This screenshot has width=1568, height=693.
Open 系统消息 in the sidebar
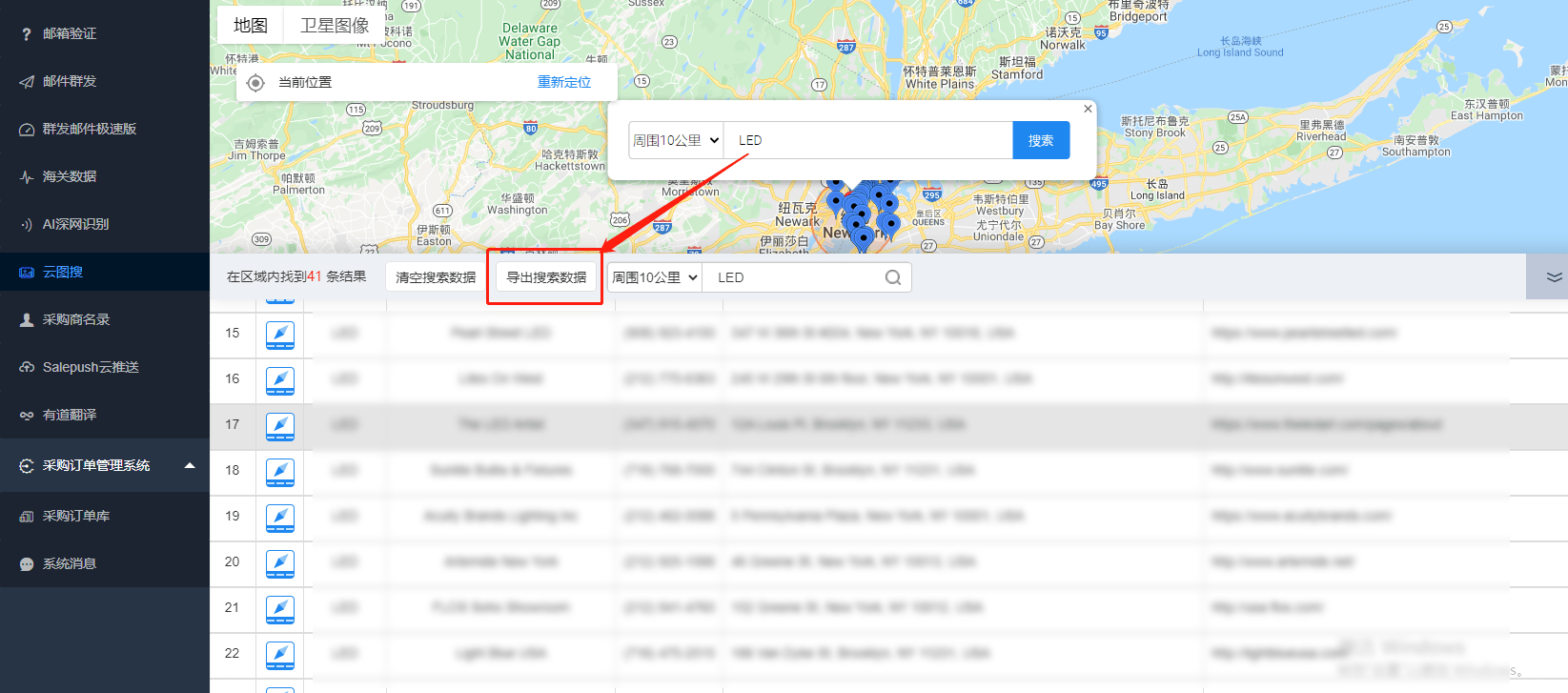tap(105, 563)
